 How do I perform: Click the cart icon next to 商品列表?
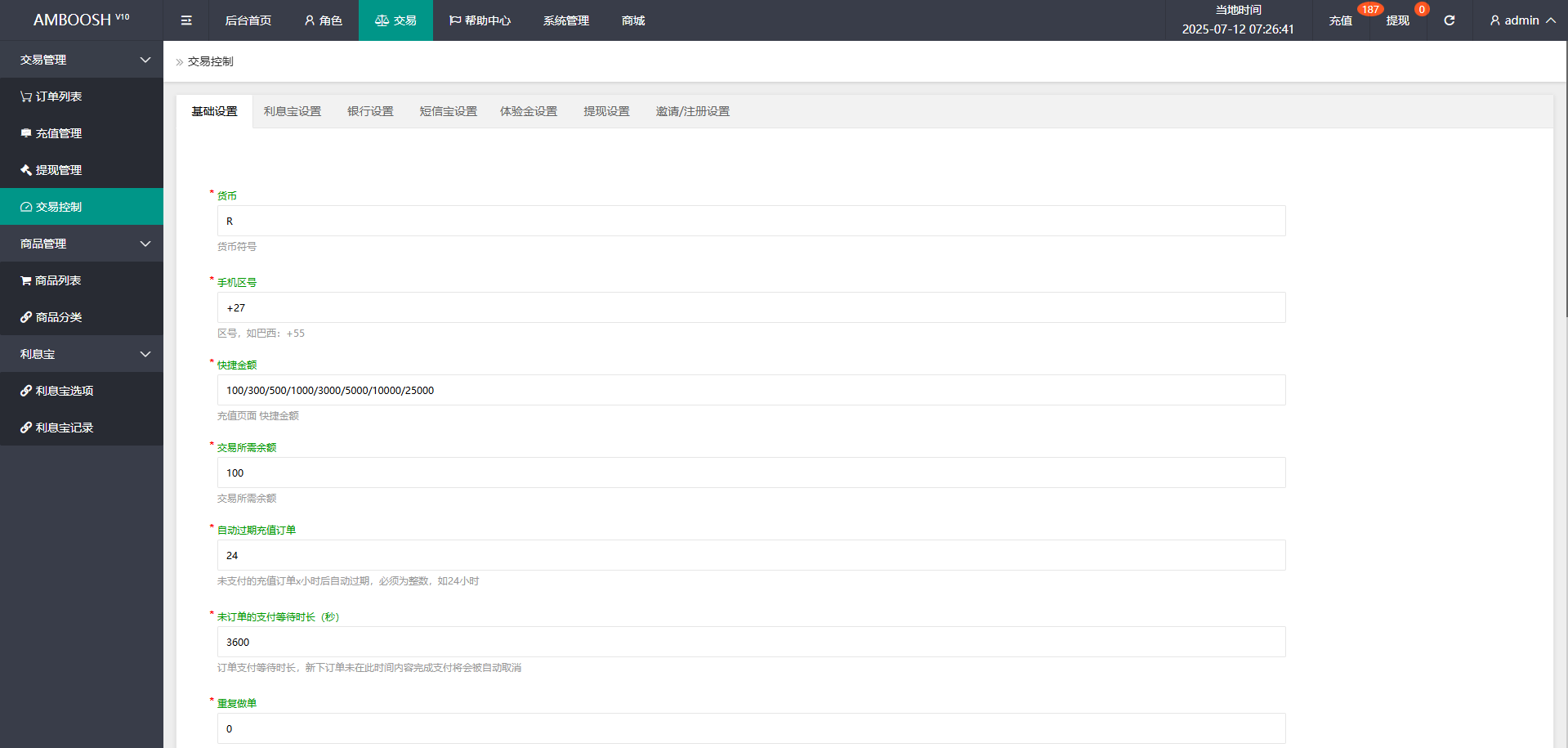(26, 280)
